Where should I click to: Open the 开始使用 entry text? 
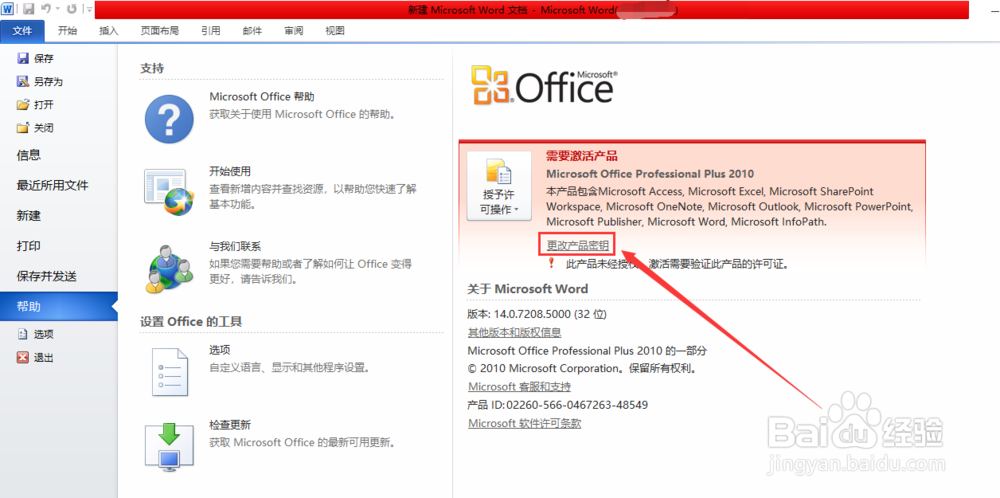pyautogui.click(x=230, y=172)
